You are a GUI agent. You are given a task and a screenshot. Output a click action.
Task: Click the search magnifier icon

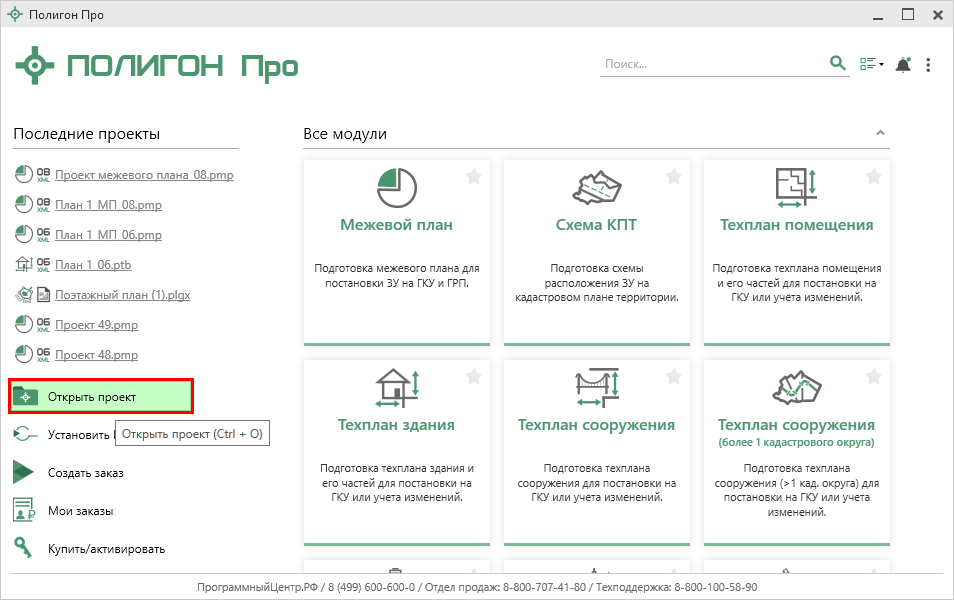click(838, 63)
